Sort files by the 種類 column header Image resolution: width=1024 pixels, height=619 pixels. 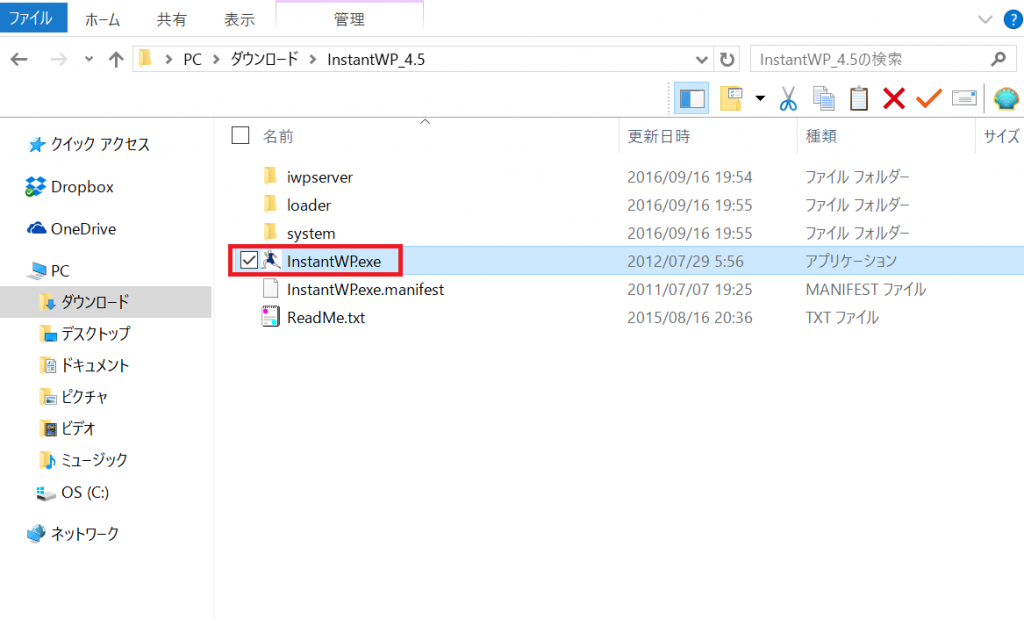tap(821, 136)
